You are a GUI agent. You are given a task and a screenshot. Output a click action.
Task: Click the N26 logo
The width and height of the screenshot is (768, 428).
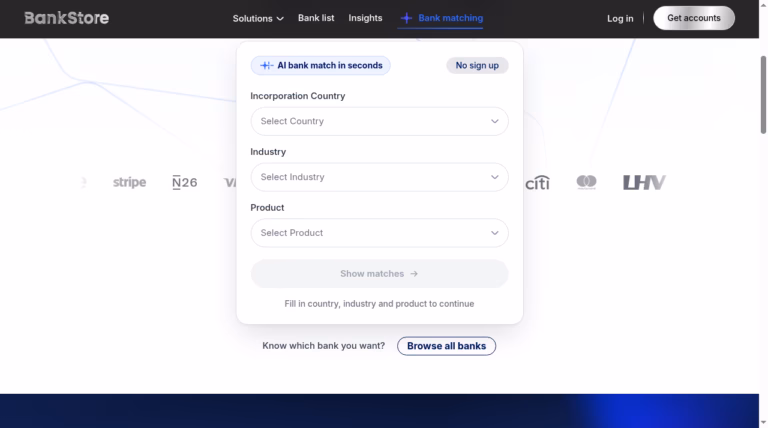point(185,183)
